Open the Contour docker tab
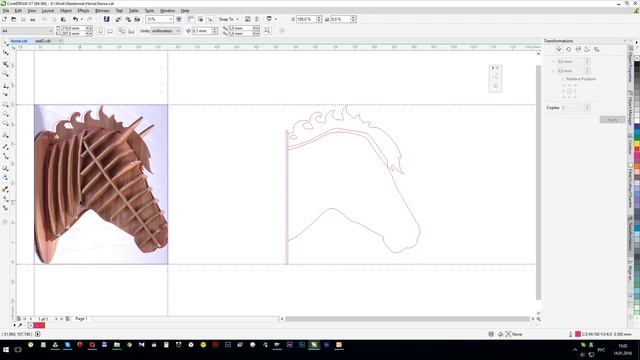 [631, 144]
